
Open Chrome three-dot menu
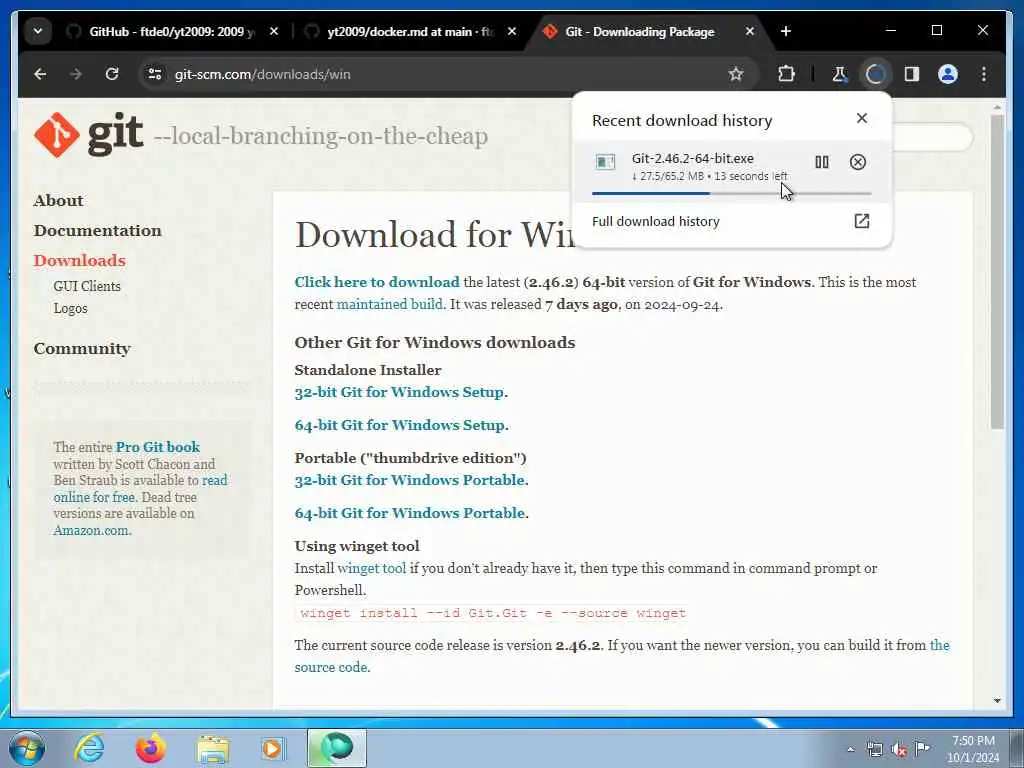[984, 74]
